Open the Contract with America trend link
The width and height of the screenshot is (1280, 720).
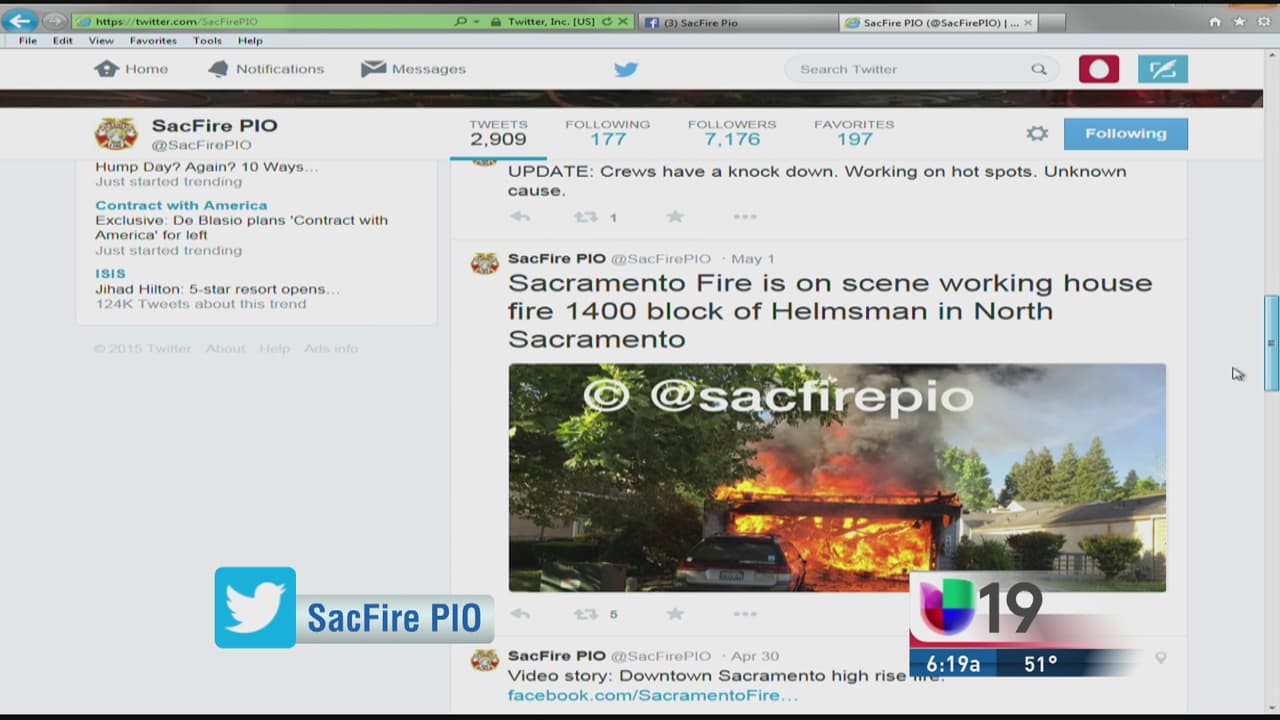pyautogui.click(x=181, y=205)
